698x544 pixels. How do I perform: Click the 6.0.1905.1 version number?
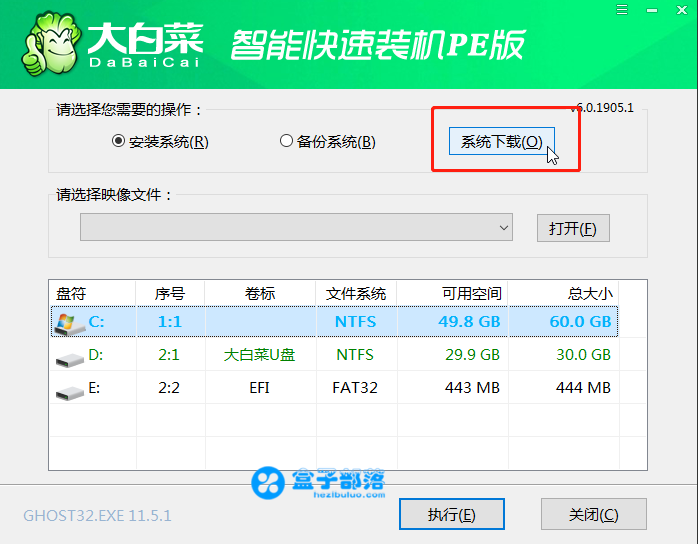point(603,108)
